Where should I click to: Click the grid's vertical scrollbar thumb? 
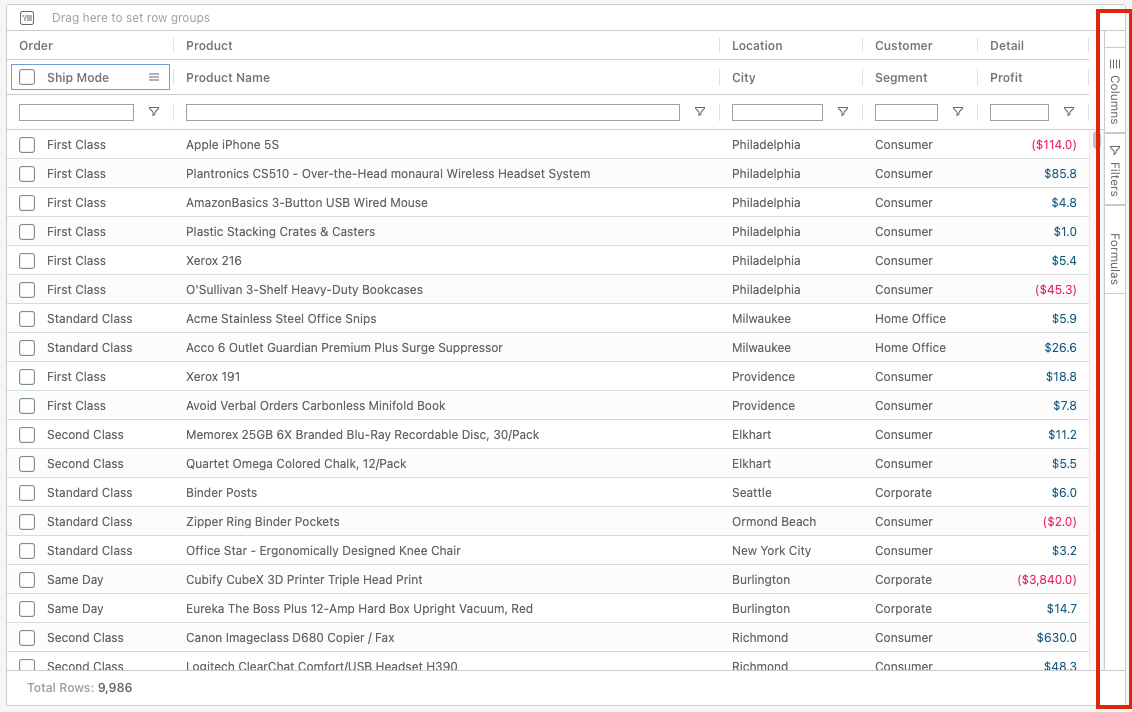coord(1096,139)
